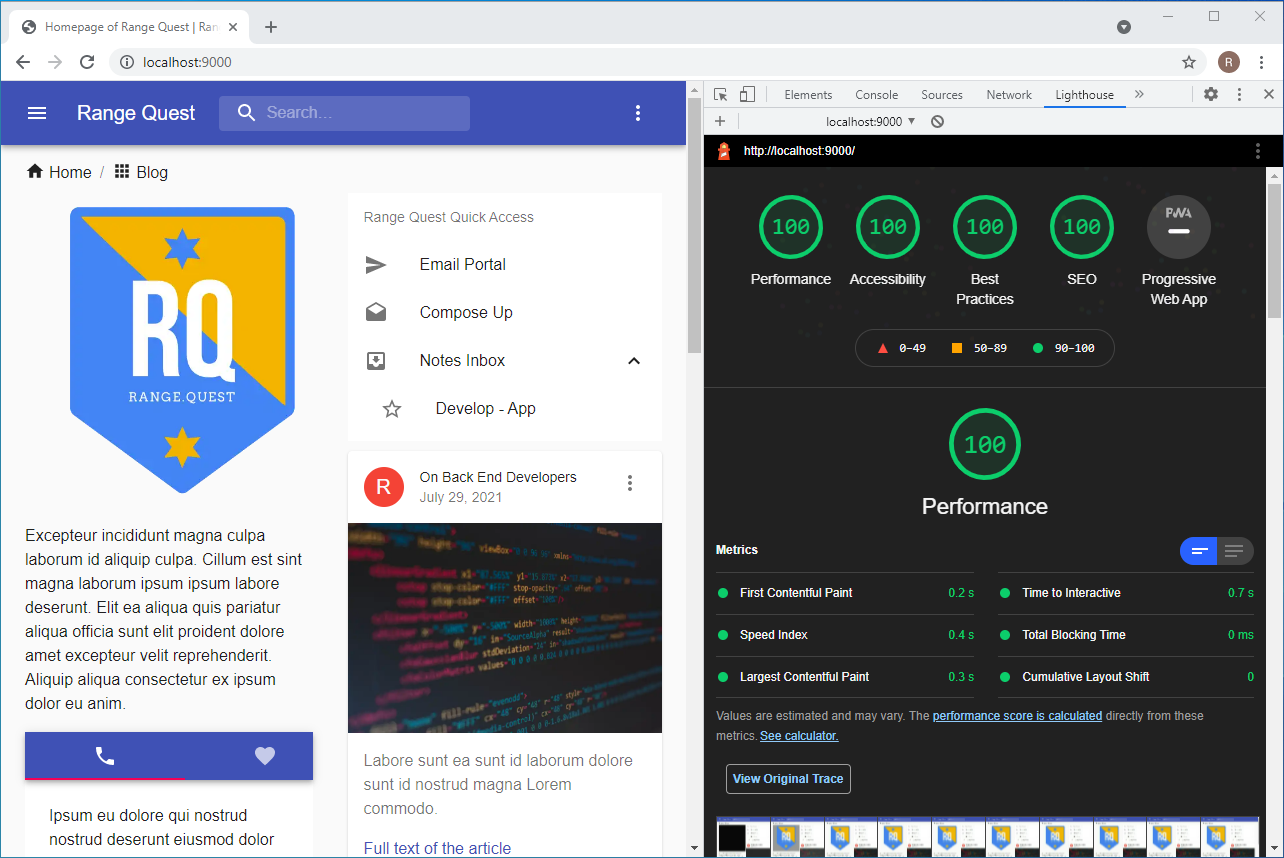Click the star icon next to Develop - App

click(x=392, y=409)
